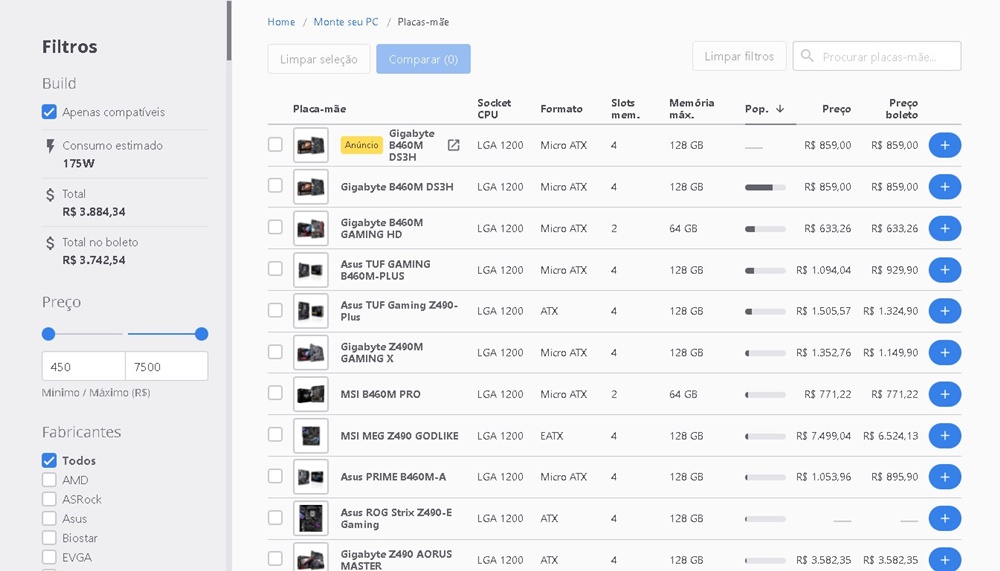The image size is (1000, 571).
Task: Open the Asus ROG Strix Z490-E Gaming thumbnail
Action: [x=311, y=518]
